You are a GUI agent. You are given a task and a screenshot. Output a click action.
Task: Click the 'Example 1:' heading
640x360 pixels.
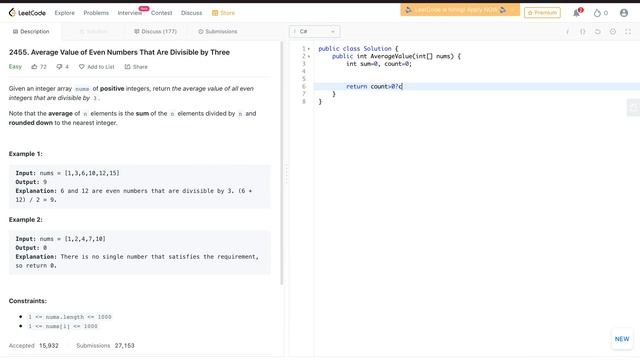25,154
